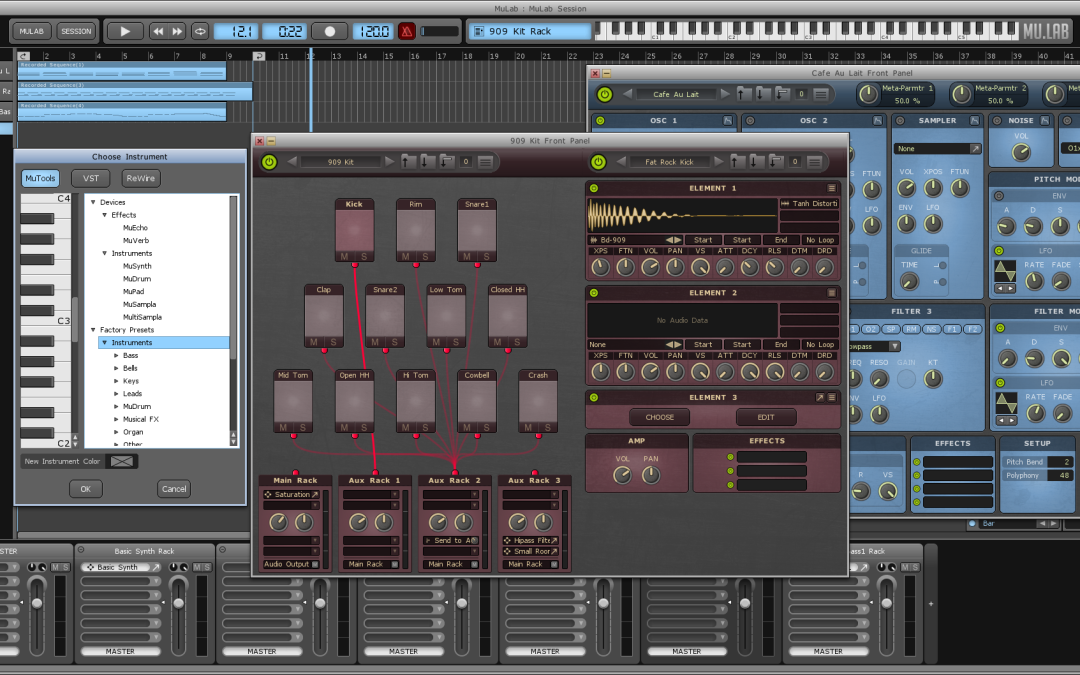This screenshot has height=675, width=1080.
Task: Open the Cafe Au Lait options menu icon
Action: [x=821, y=94]
